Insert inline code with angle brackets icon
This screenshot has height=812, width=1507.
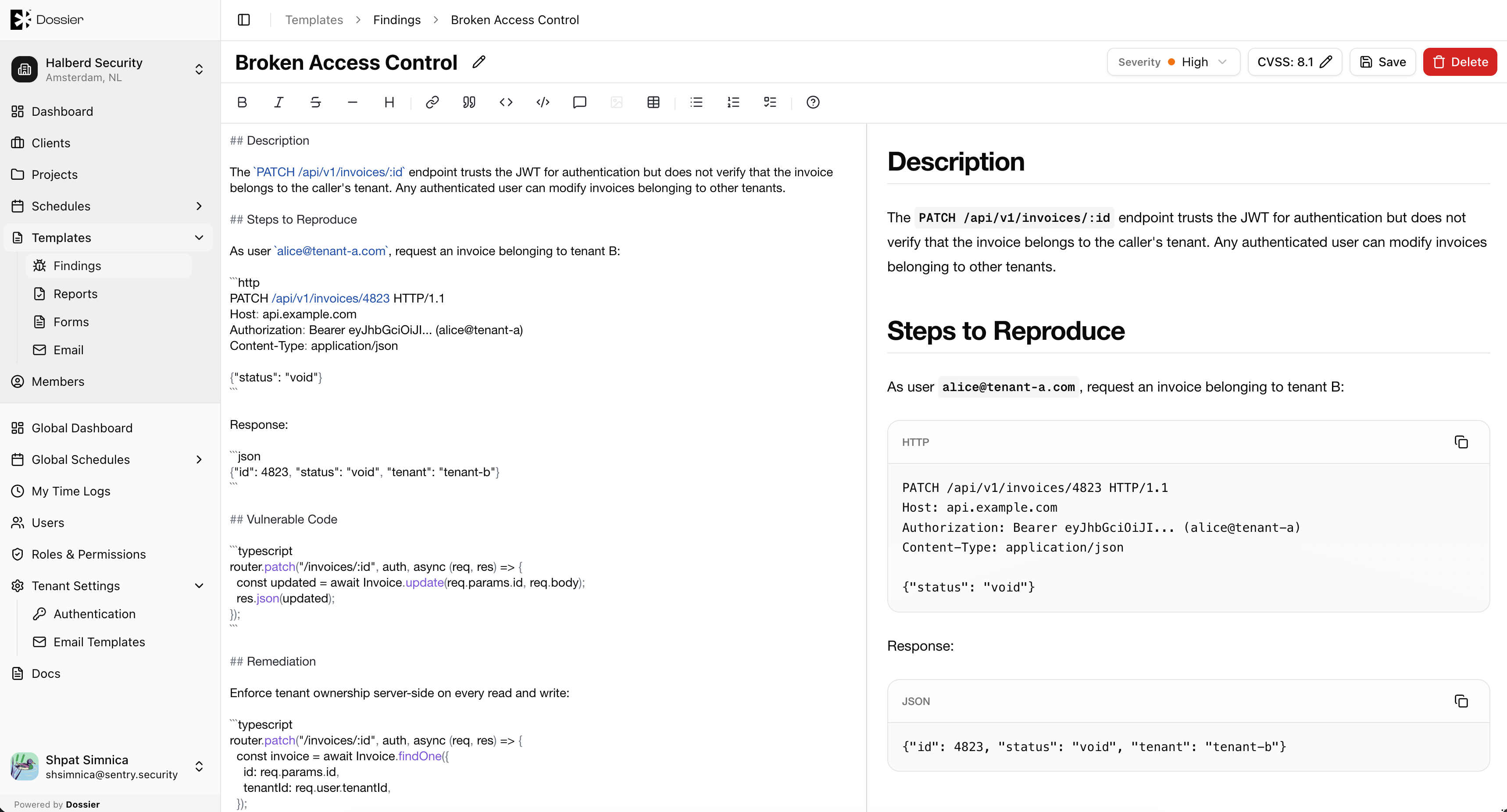click(x=506, y=103)
